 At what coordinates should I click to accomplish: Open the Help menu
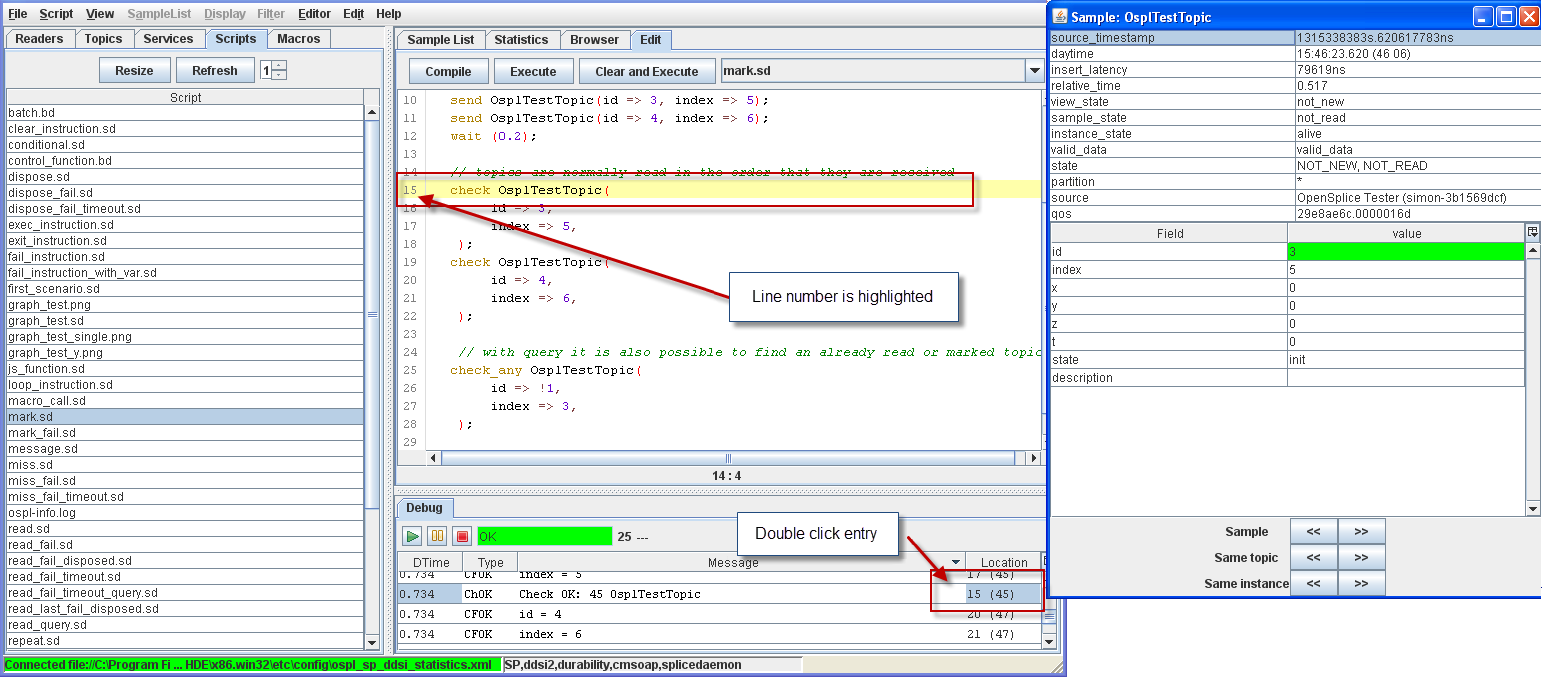389,14
